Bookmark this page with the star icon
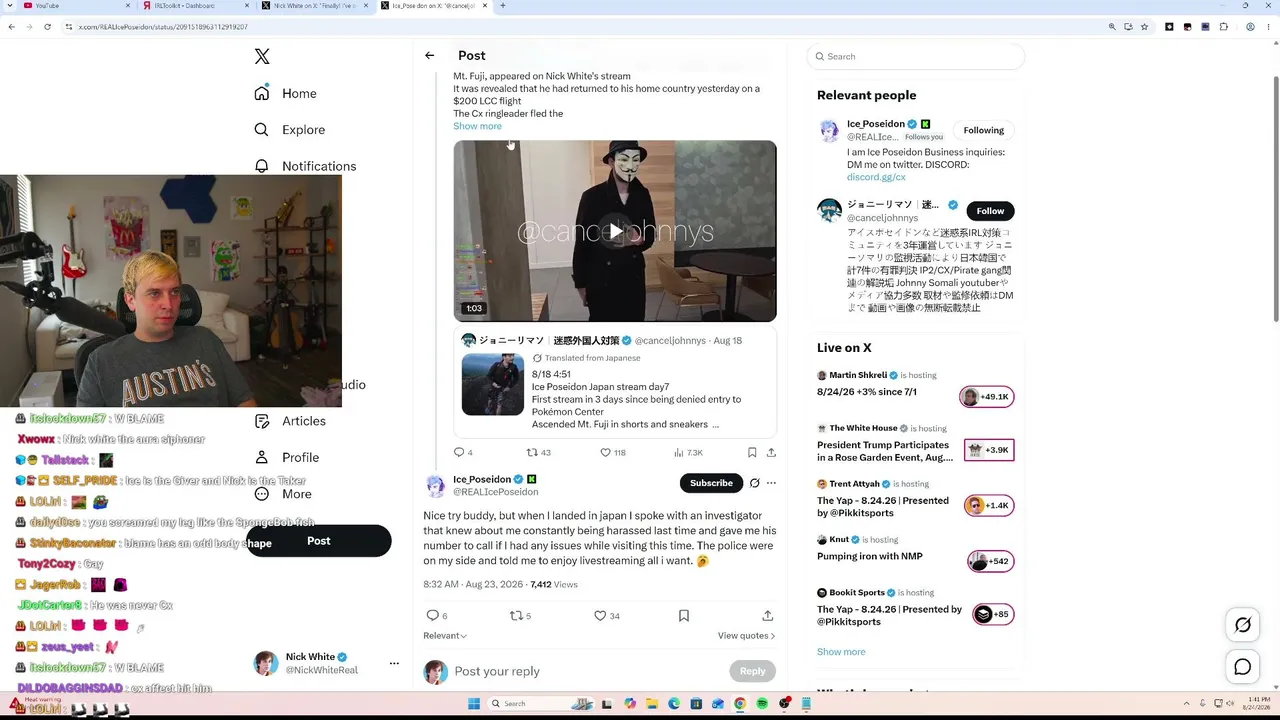This screenshot has width=1280, height=720. (1144, 27)
